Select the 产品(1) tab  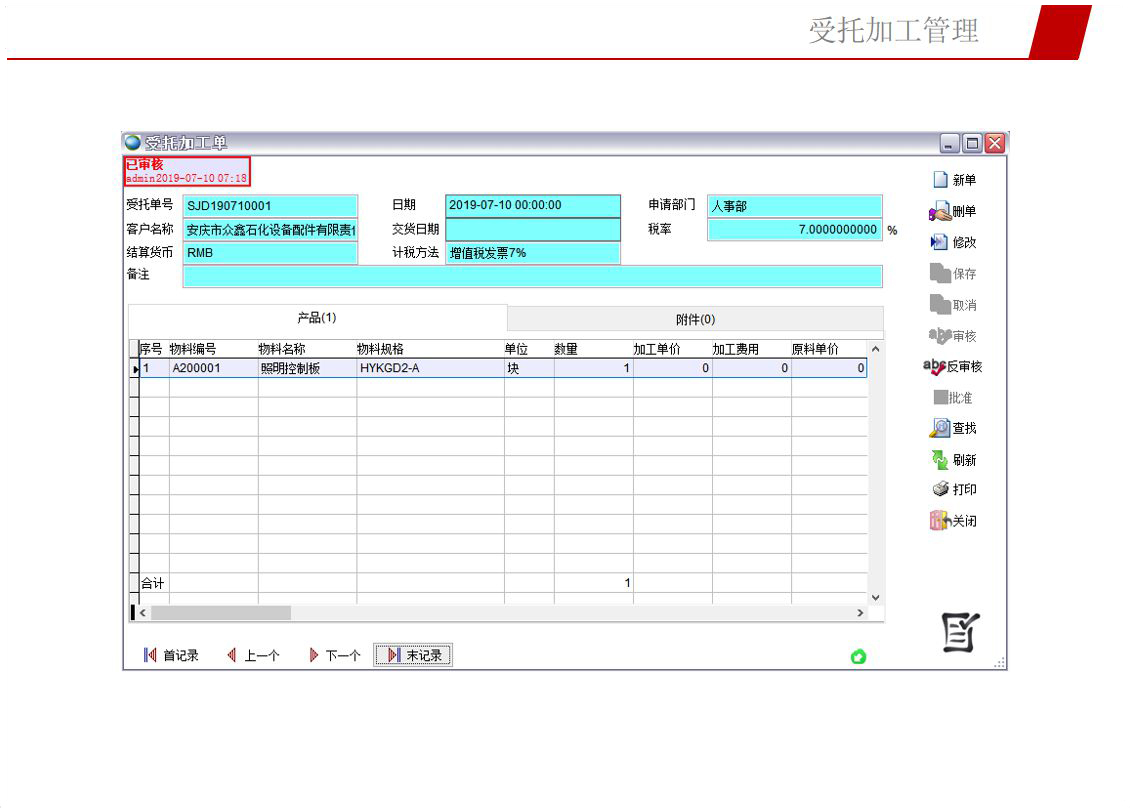coord(317,318)
